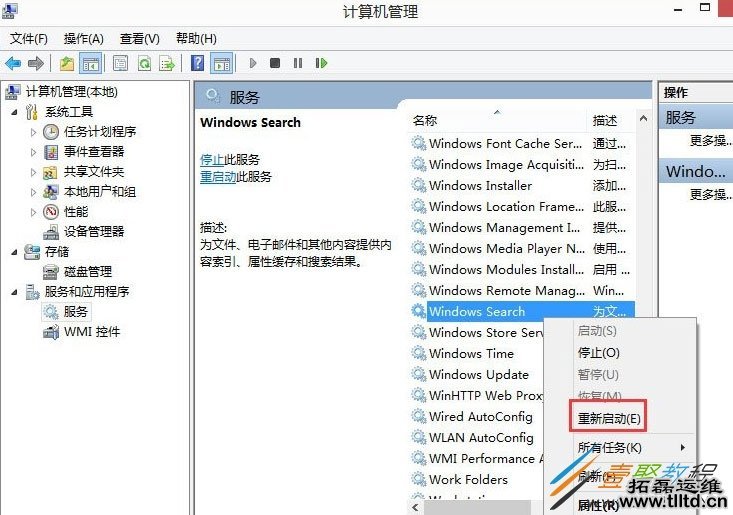The height and width of the screenshot is (515, 733).
Task: Select 共享文件夹 in the tree
Action: coord(94,172)
